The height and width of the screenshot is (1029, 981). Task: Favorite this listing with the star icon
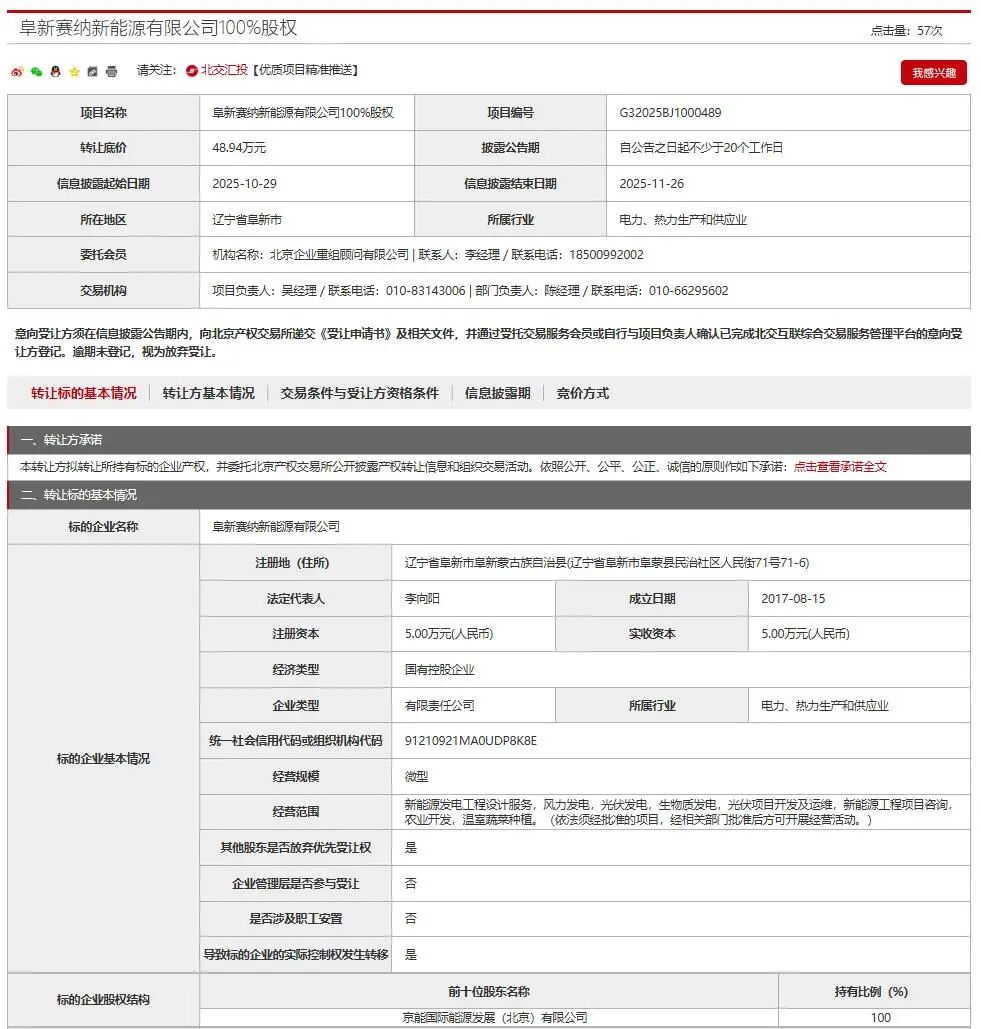(x=73, y=70)
